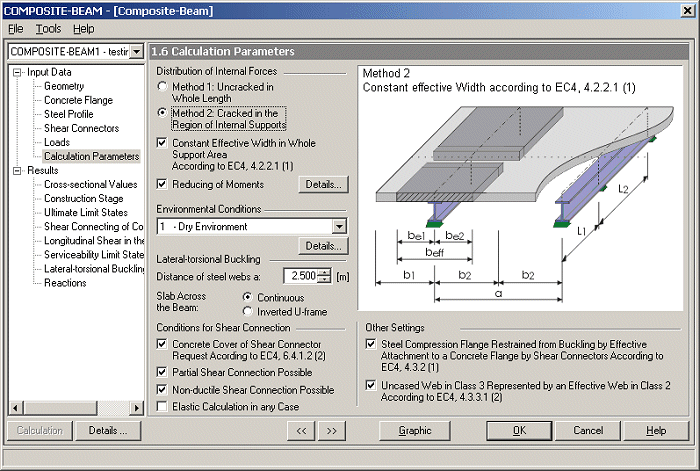
Task: Open the Environmental Conditions dropdown
Action: (339, 226)
